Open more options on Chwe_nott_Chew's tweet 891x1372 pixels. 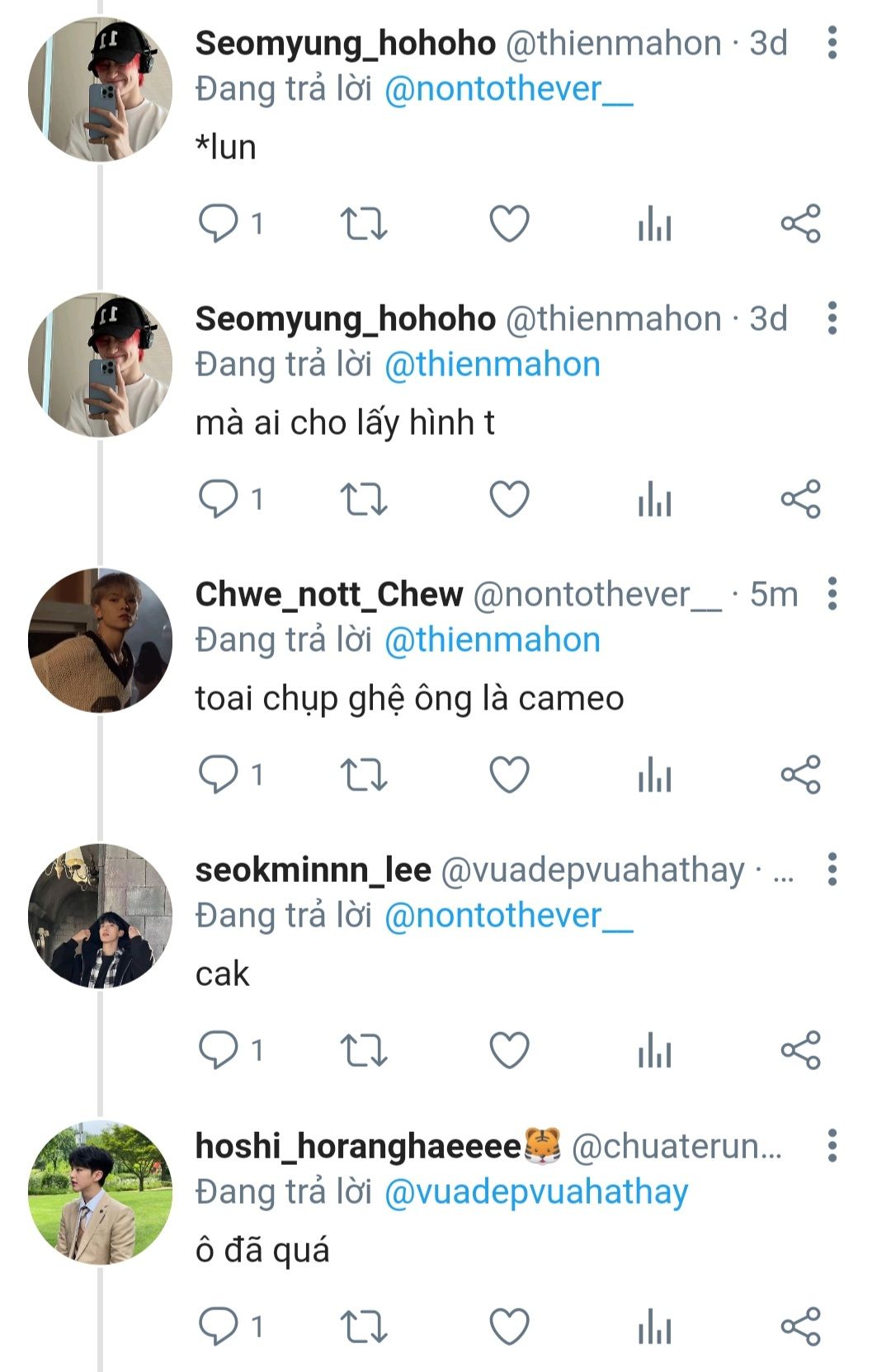[x=832, y=594]
